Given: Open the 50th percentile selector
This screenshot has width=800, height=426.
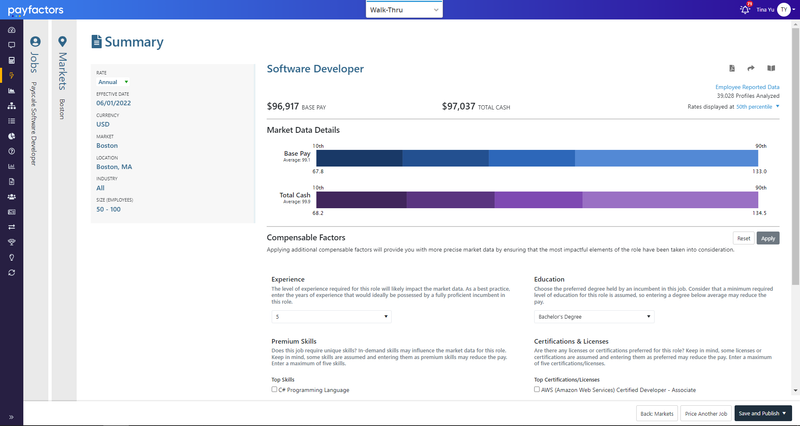Looking at the screenshot, I should click(758, 107).
